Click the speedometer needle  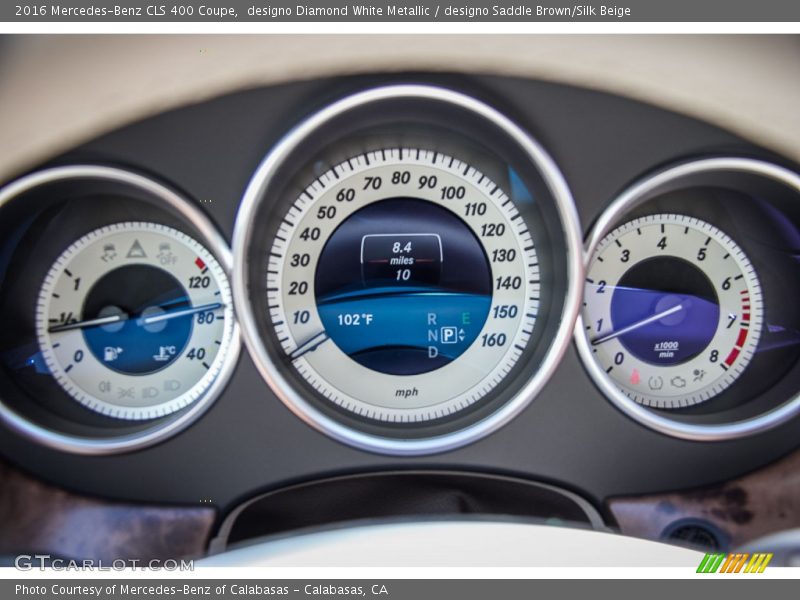(309, 345)
